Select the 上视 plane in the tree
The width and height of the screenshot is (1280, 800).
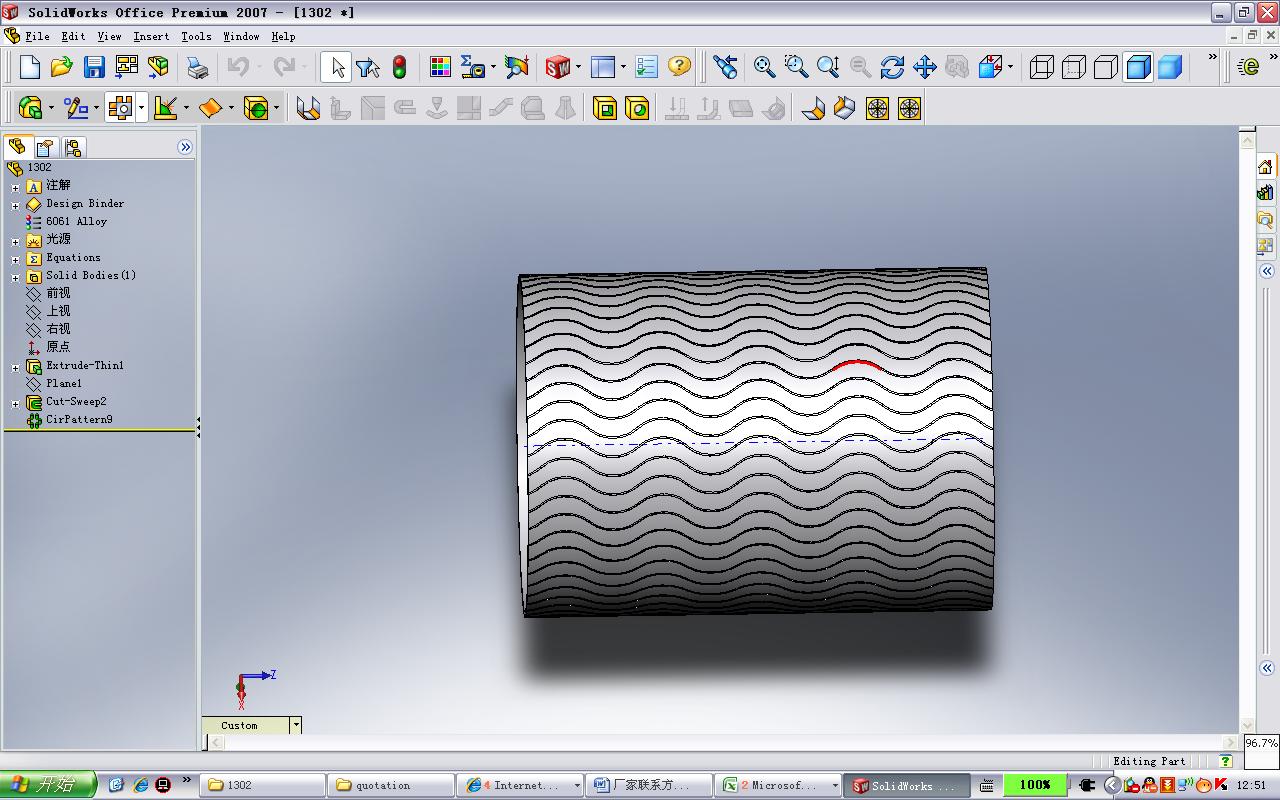pos(48,311)
